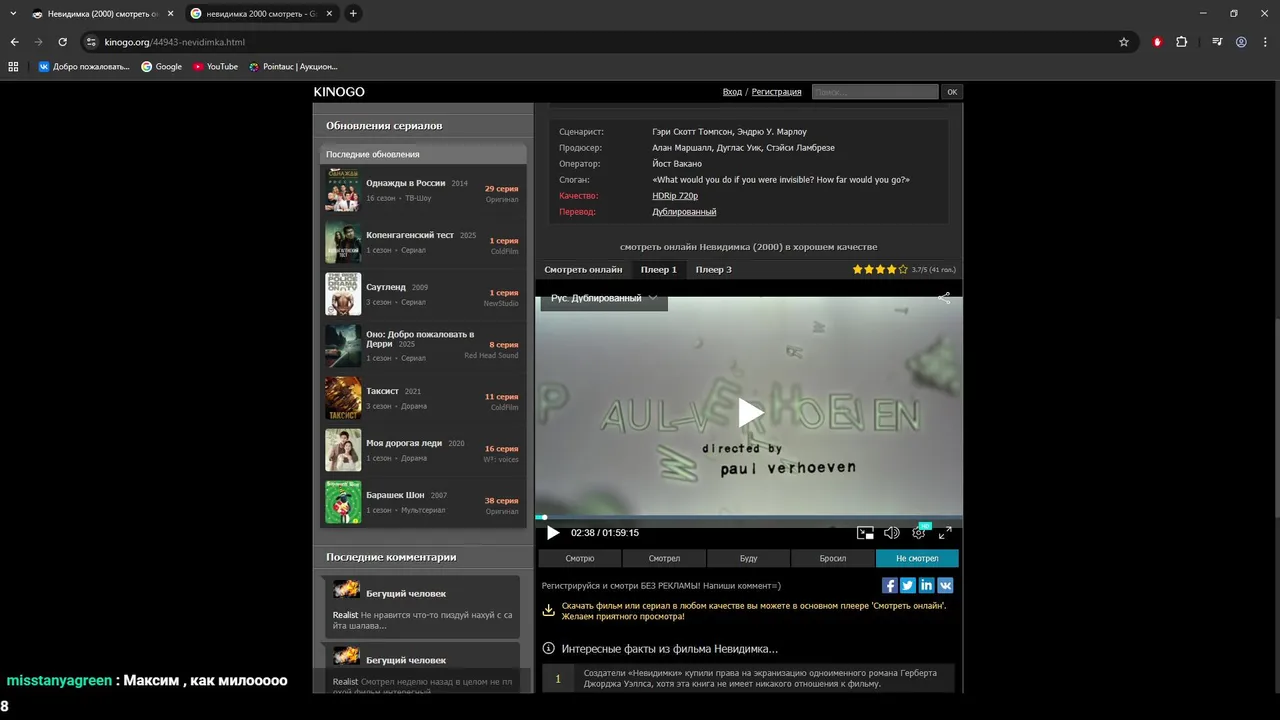
Task: Open Копенгагенский тест series entry
Action: click(423, 242)
